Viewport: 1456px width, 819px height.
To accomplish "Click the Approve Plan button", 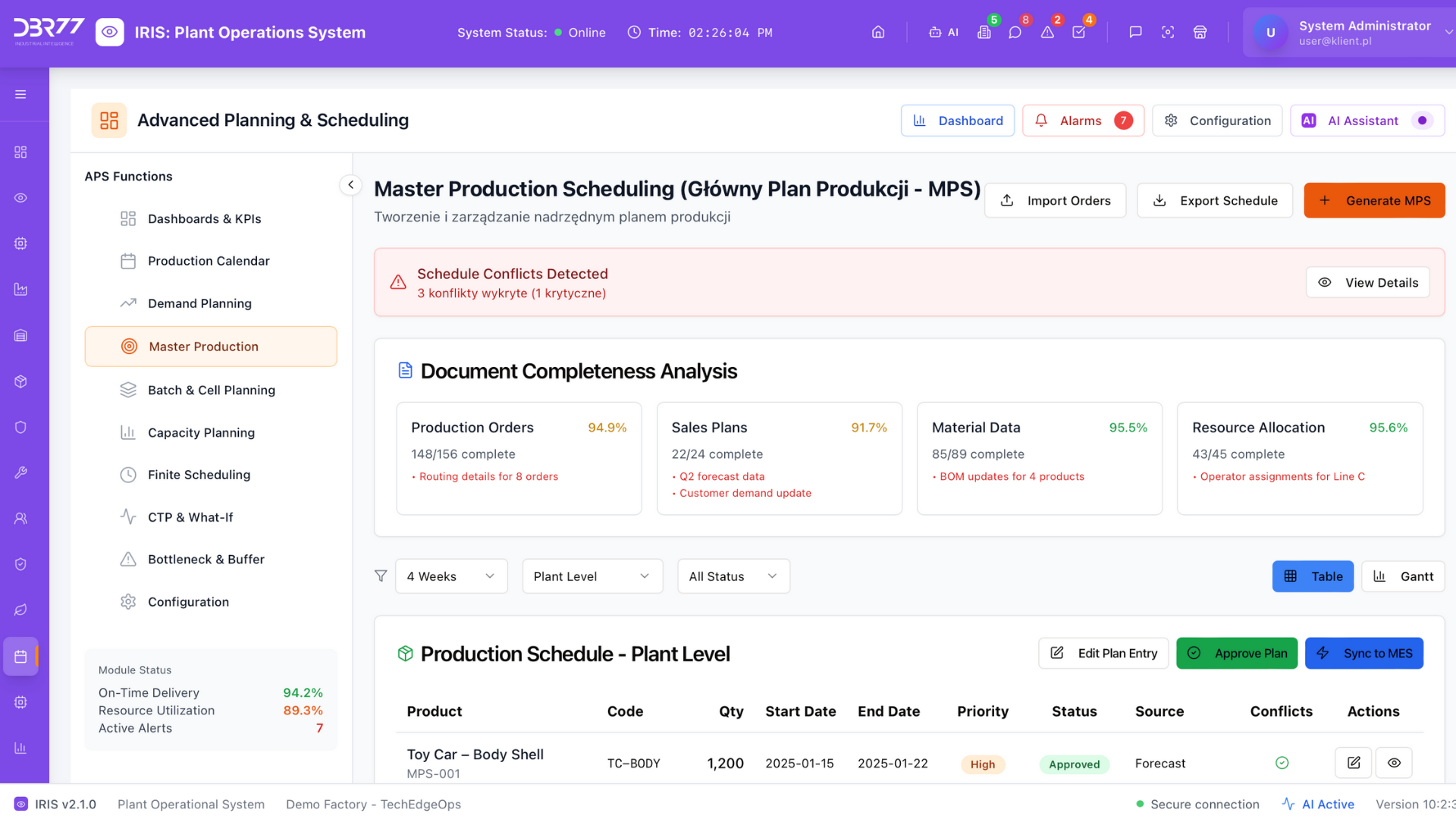I will click(1237, 653).
